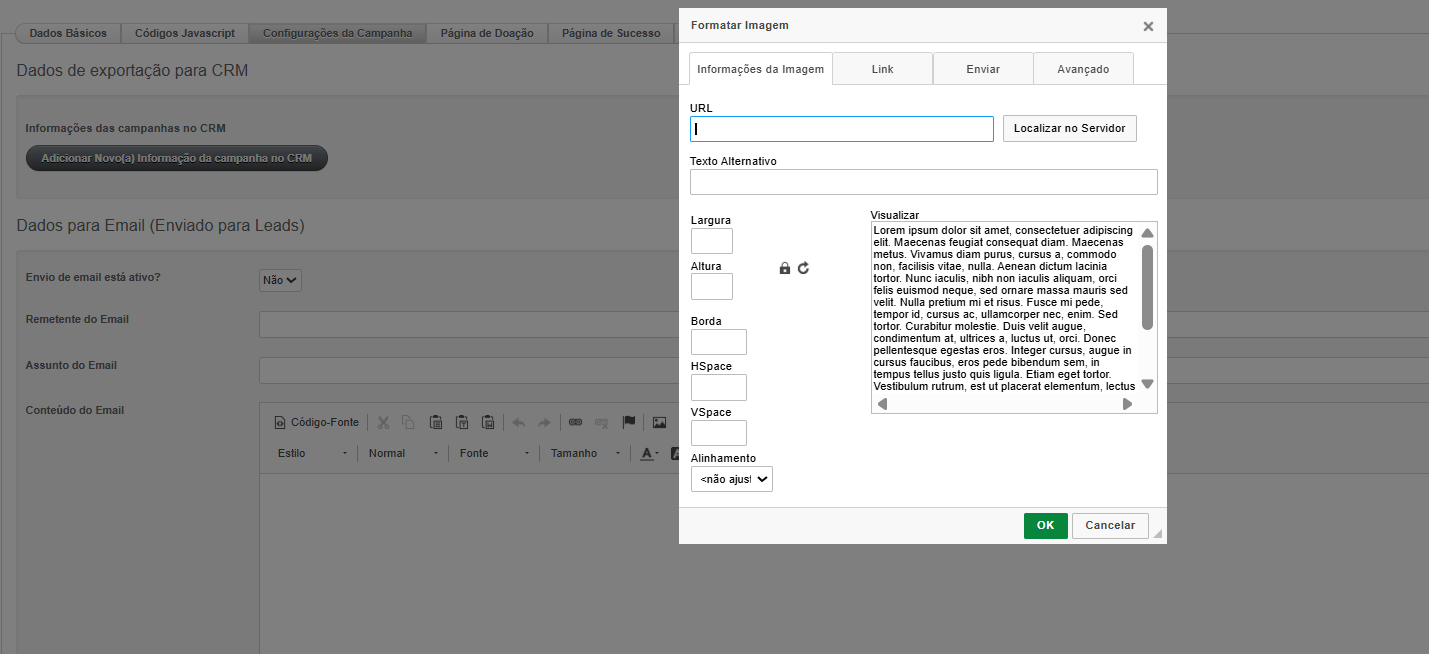Click the HSpace input field
Screen dimensions: 1429x654
pos(719,388)
